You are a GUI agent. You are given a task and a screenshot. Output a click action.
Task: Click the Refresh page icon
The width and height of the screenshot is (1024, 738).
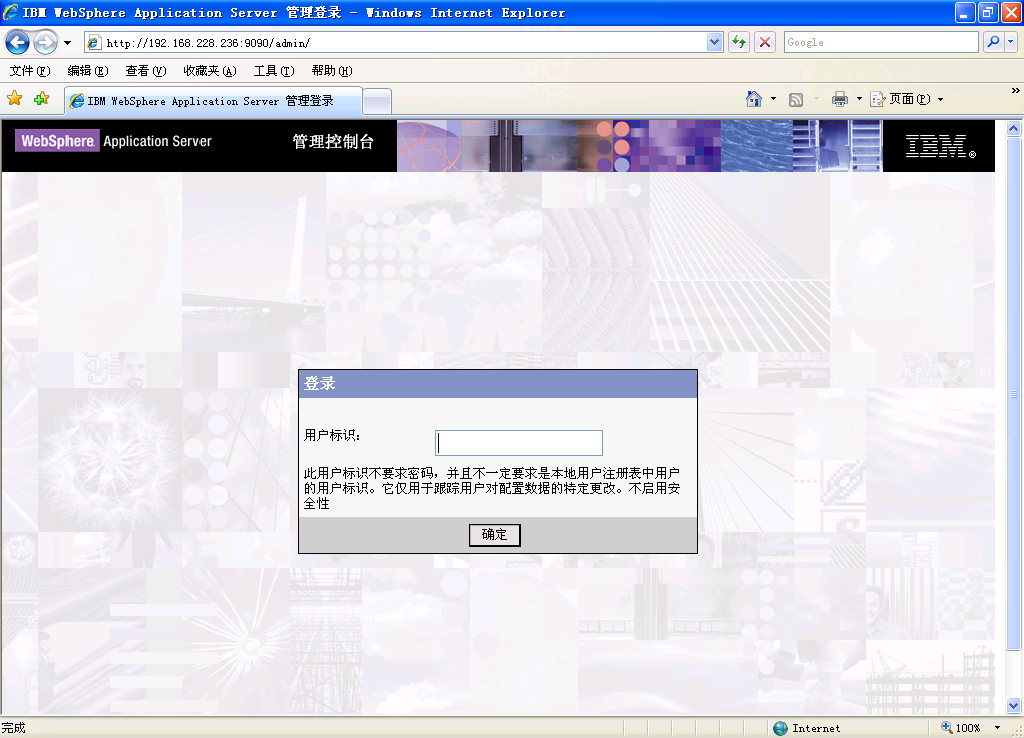pos(739,42)
